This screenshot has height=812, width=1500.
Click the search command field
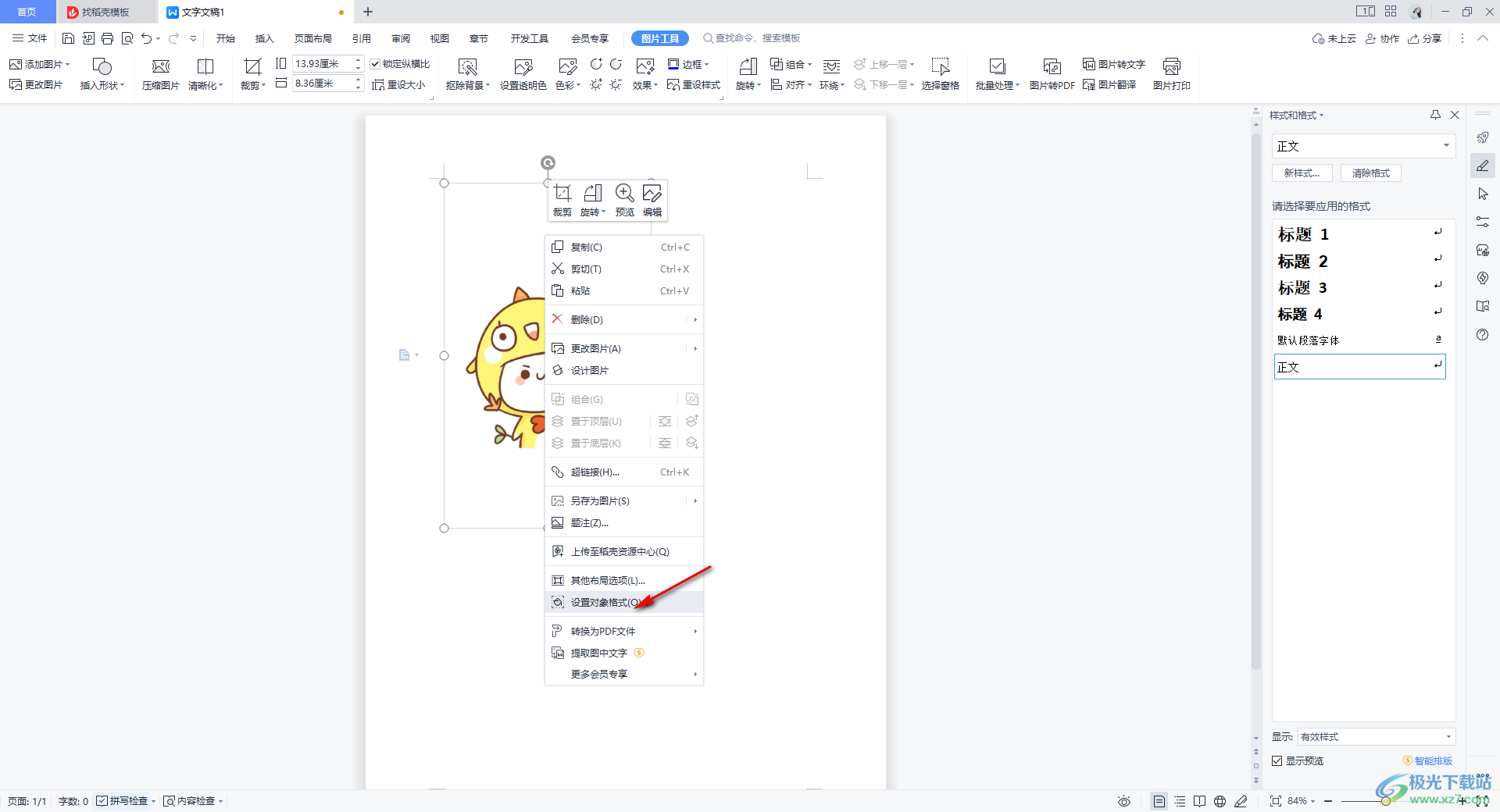752,37
